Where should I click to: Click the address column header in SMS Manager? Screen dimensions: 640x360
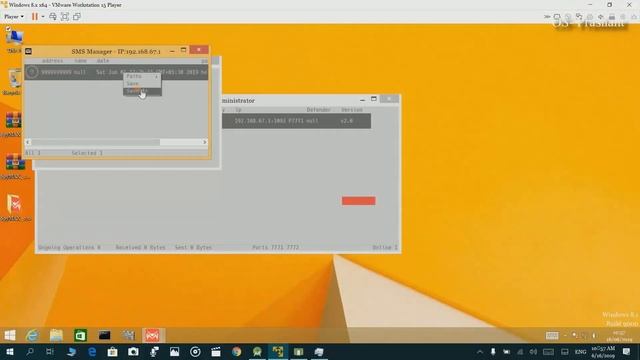click(53, 61)
